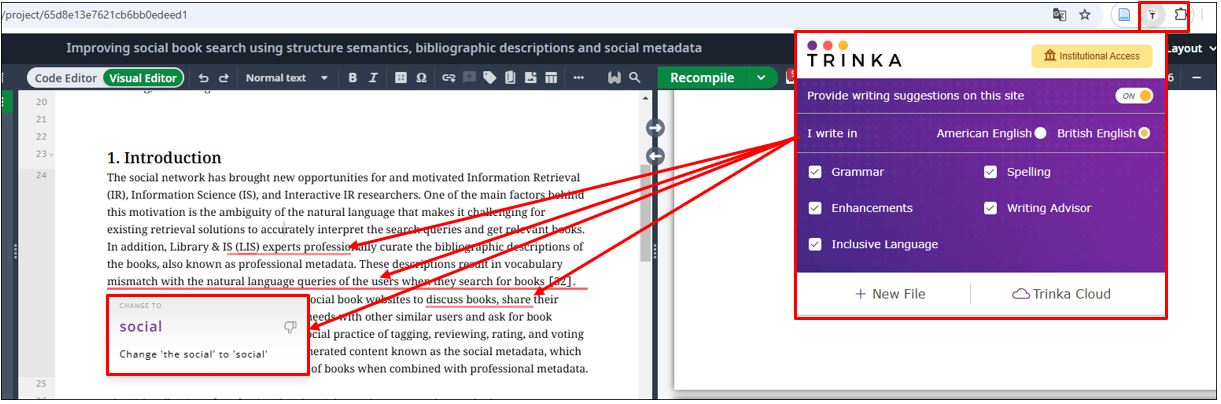Uncheck the Grammar checkbox
The width and height of the screenshot is (1221, 404).
tap(815, 172)
